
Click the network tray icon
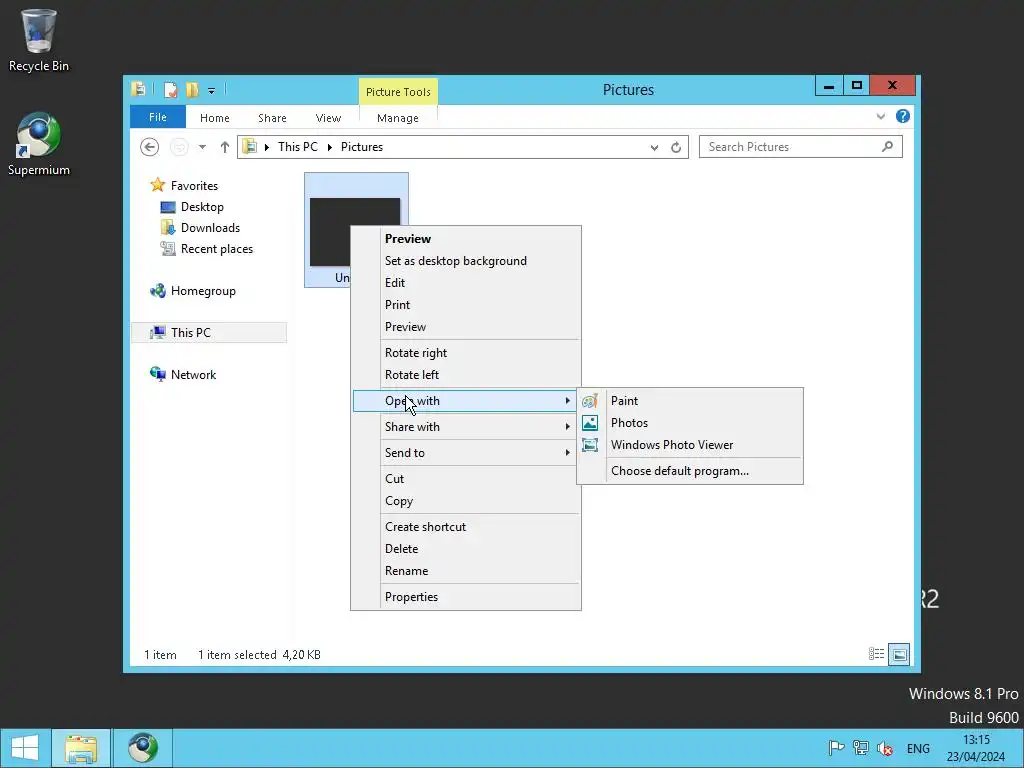click(861, 748)
